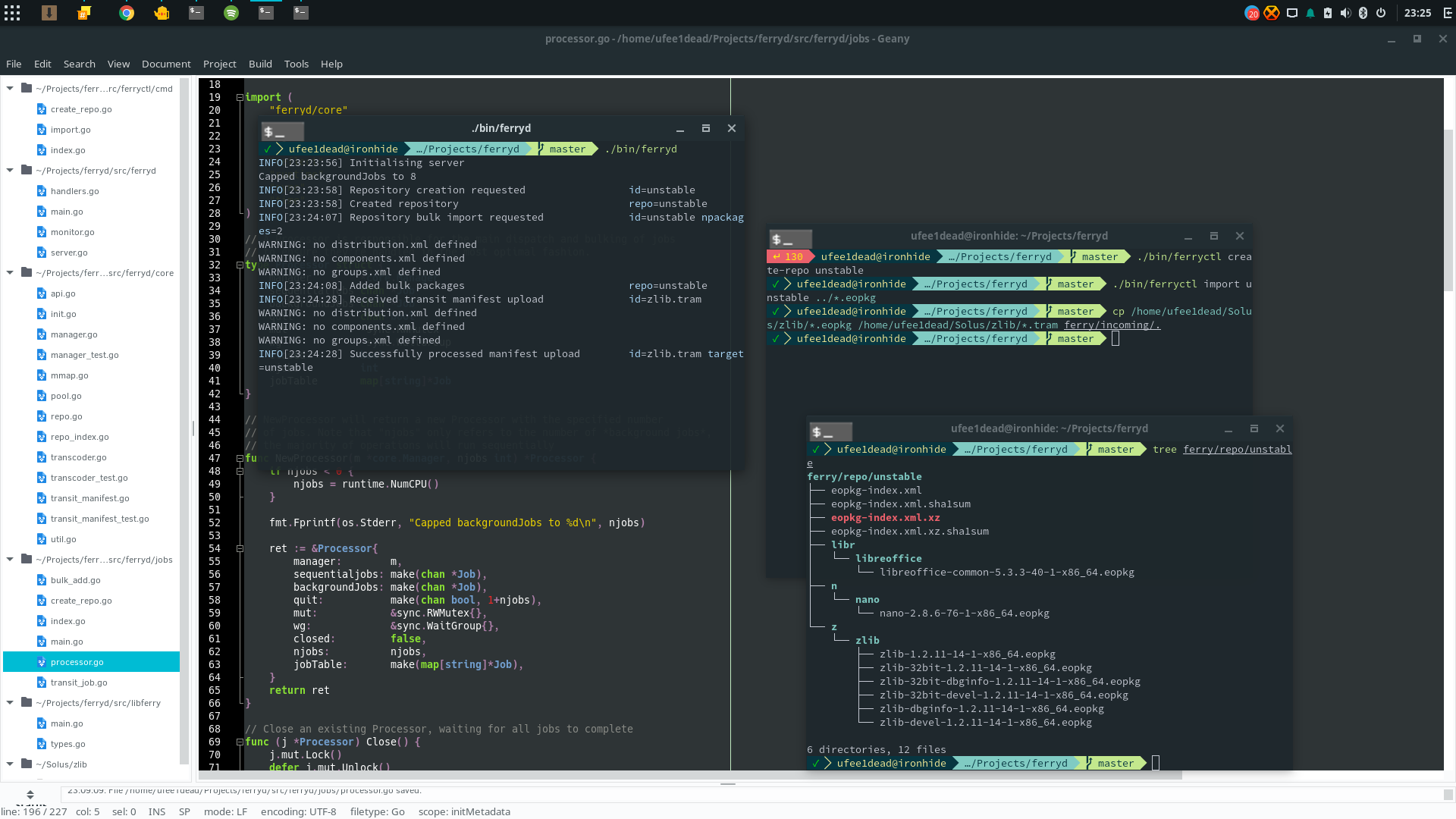The height and width of the screenshot is (819, 1456).
Task: Click eopkg-index.xml.xz in the tree terminal output
Action: coord(885,518)
